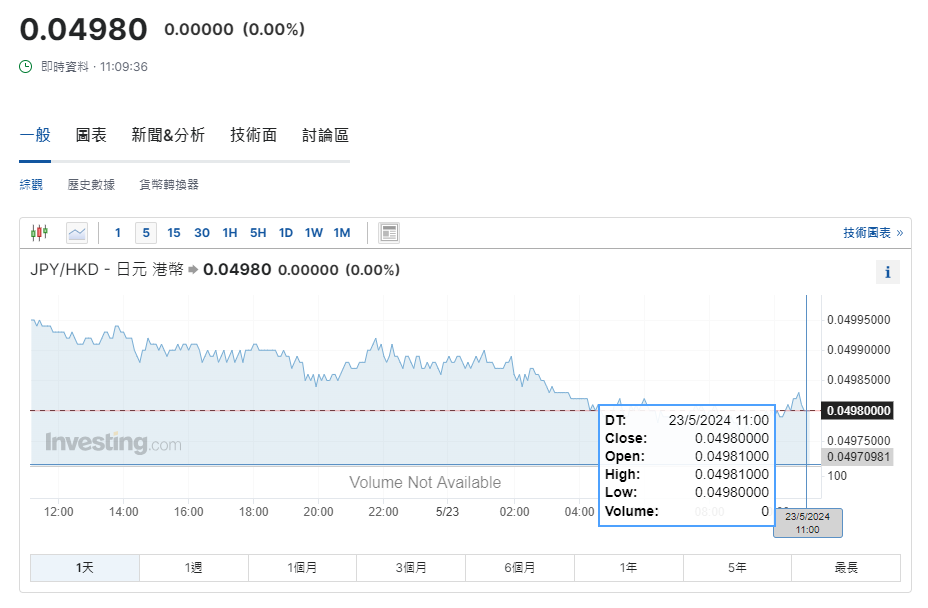Select the 1週 timeframe
928x608 pixels.
(193, 567)
